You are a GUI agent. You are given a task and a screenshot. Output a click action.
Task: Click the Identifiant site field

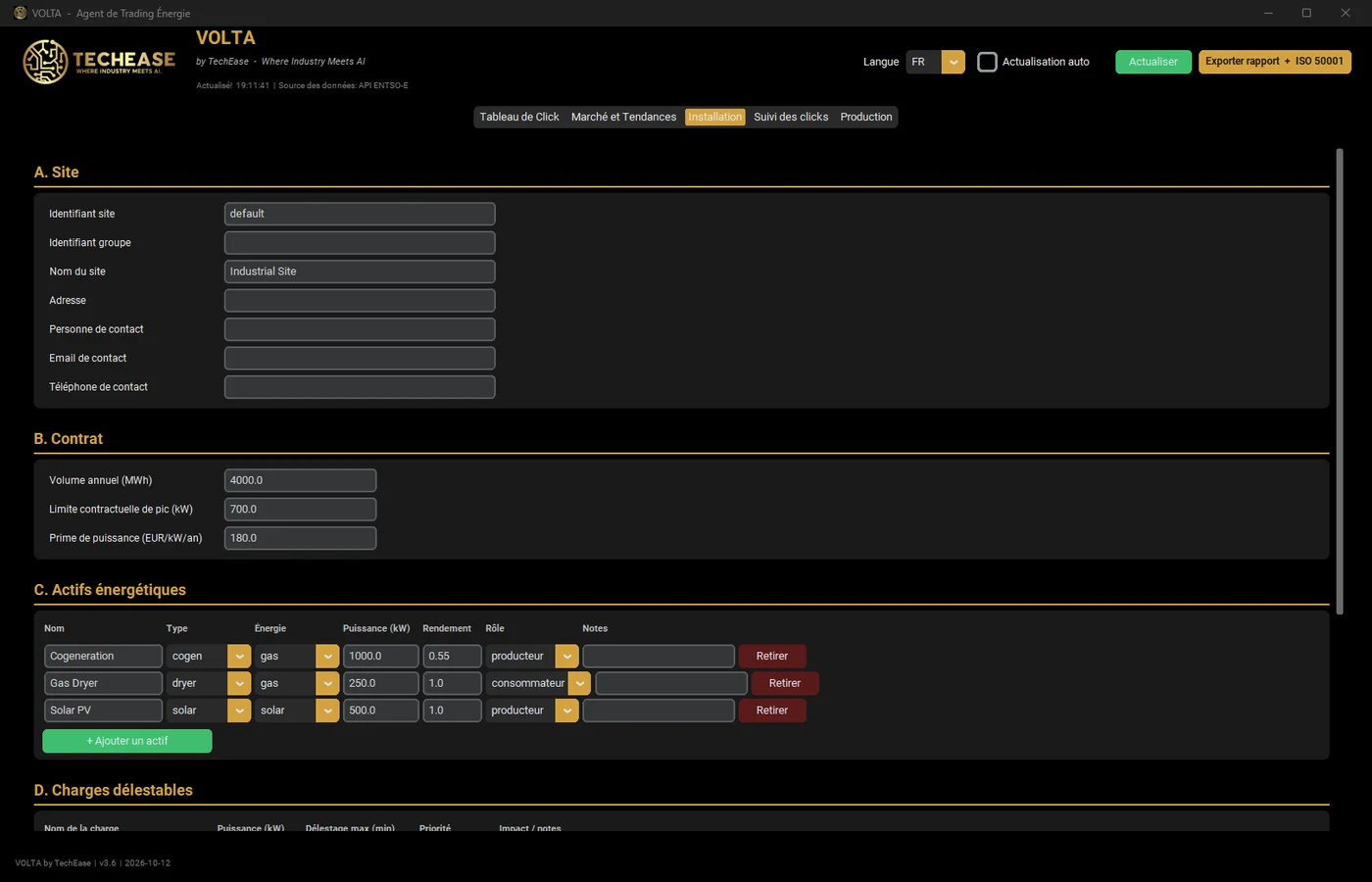(x=360, y=214)
